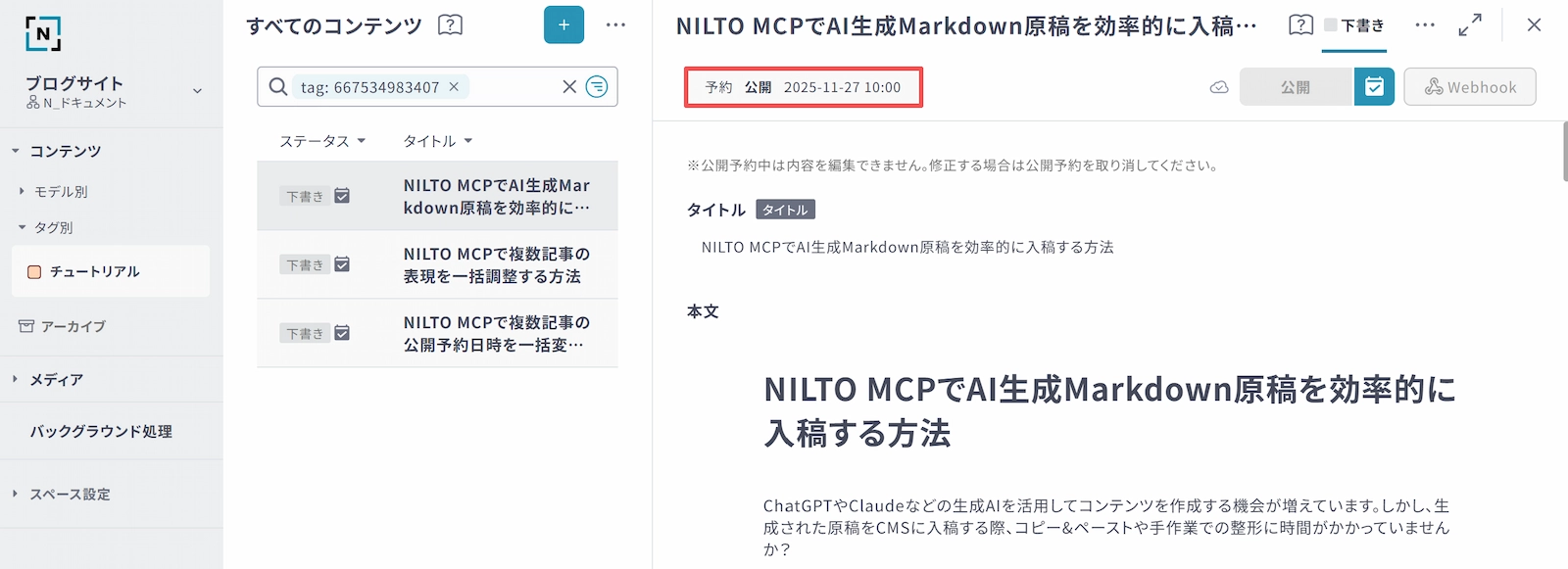Screen dimensions: 1568x569
Task: Open the タイトル column sort dropdown
Action: 438,141
